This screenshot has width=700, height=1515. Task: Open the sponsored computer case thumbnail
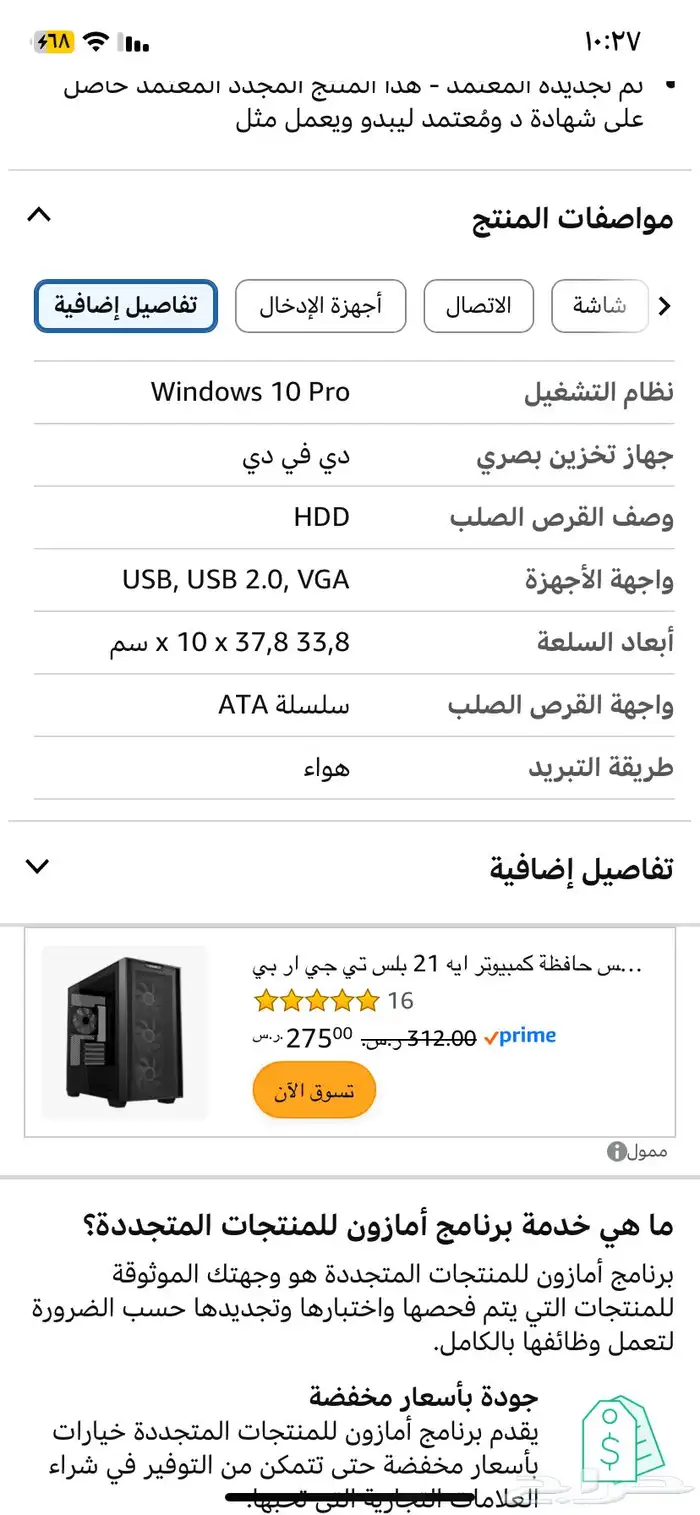[x=125, y=1032]
